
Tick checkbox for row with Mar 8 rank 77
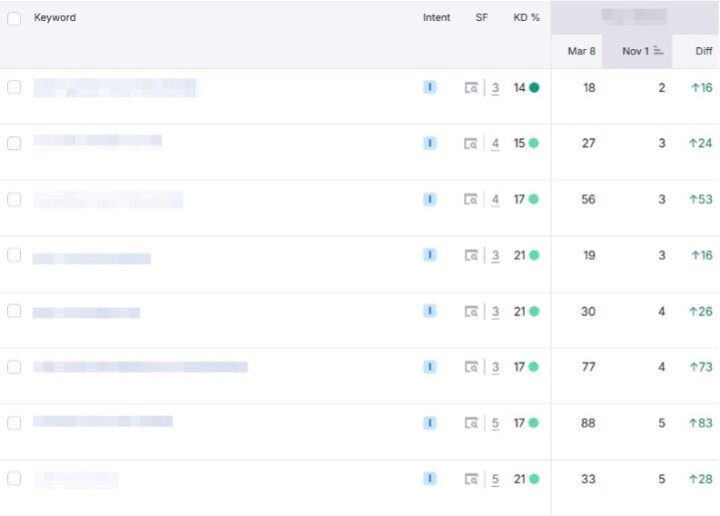click(x=14, y=367)
